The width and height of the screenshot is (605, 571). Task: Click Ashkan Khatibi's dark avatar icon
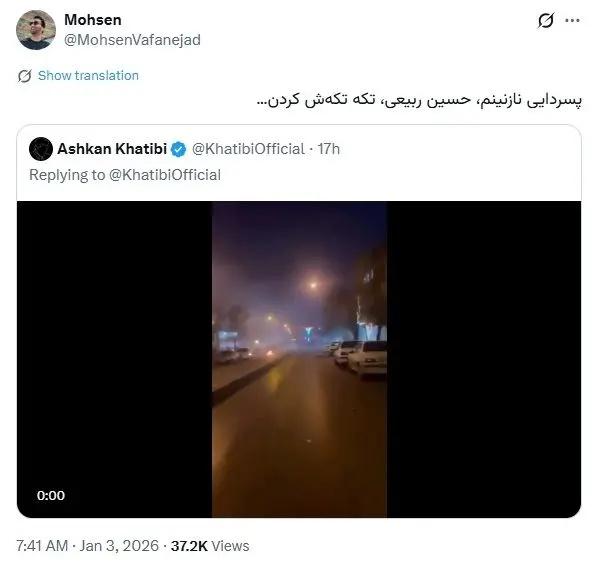[41, 149]
